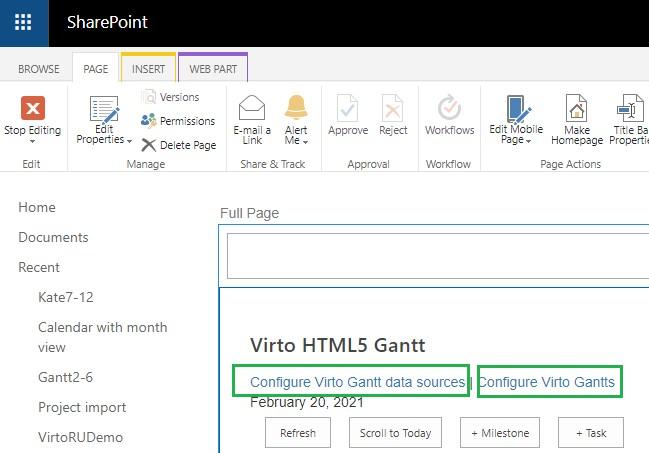Viewport: 649px width, 453px height.
Task: Open Calendar with month view link
Action: point(103,337)
